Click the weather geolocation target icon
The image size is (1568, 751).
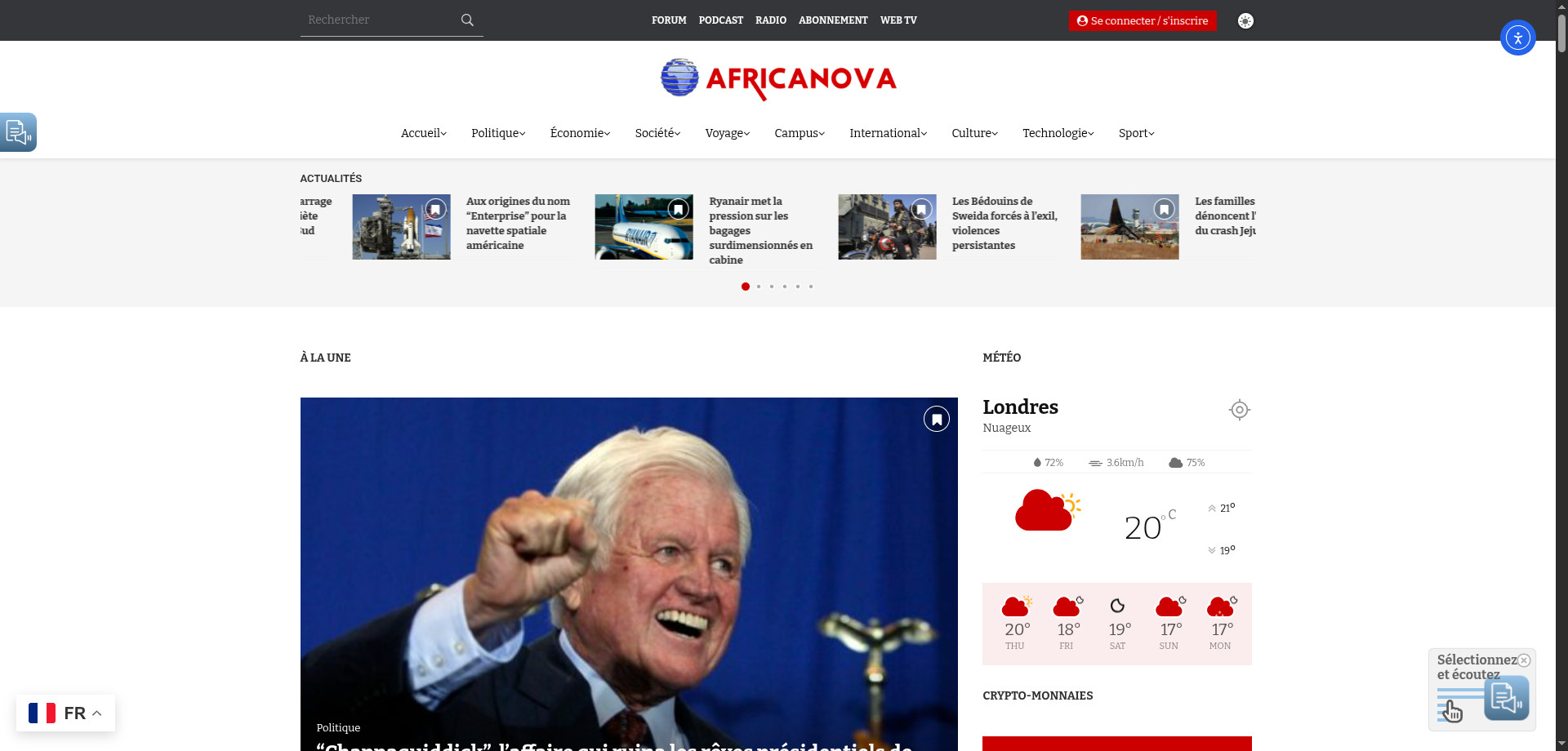click(1239, 410)
